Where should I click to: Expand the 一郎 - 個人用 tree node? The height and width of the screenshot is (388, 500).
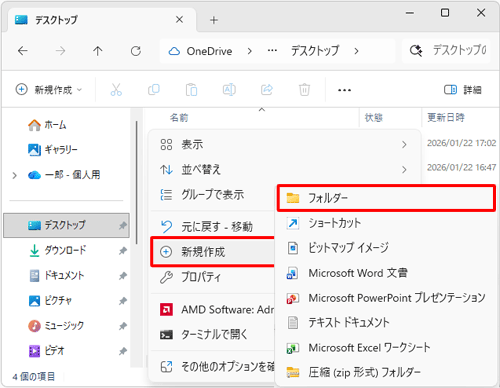click(14, 175)
